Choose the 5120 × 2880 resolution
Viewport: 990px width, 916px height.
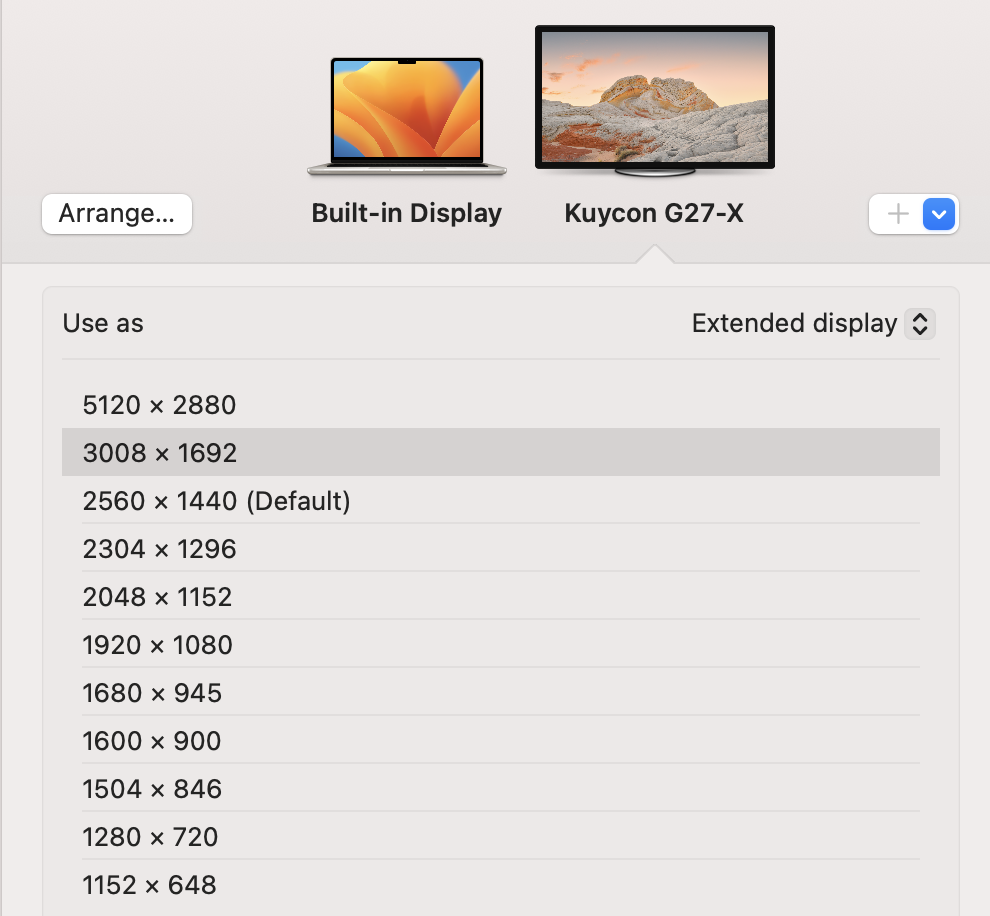tap(501, 405)
